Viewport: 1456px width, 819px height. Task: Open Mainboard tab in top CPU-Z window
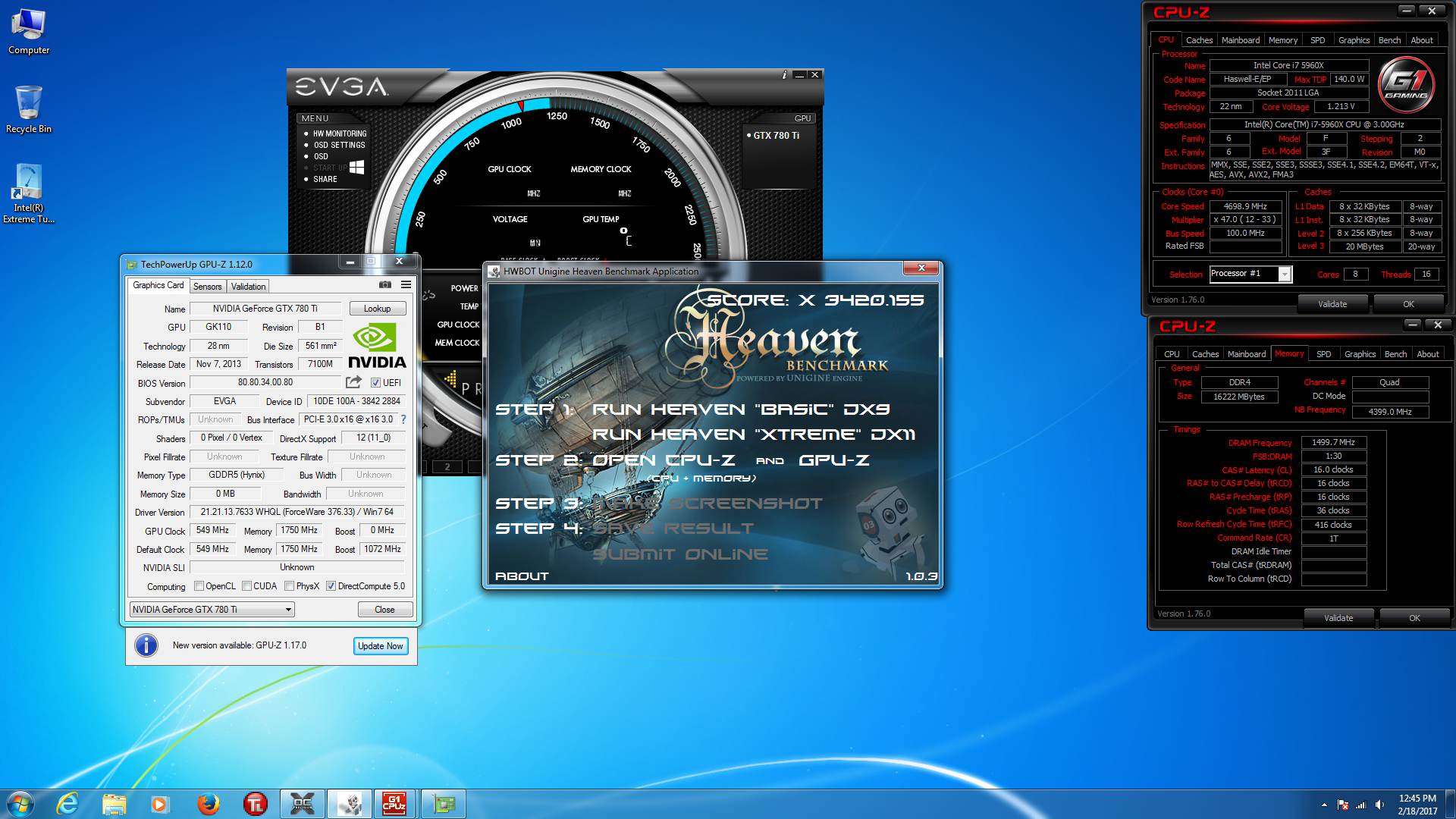click(1241, 40)
